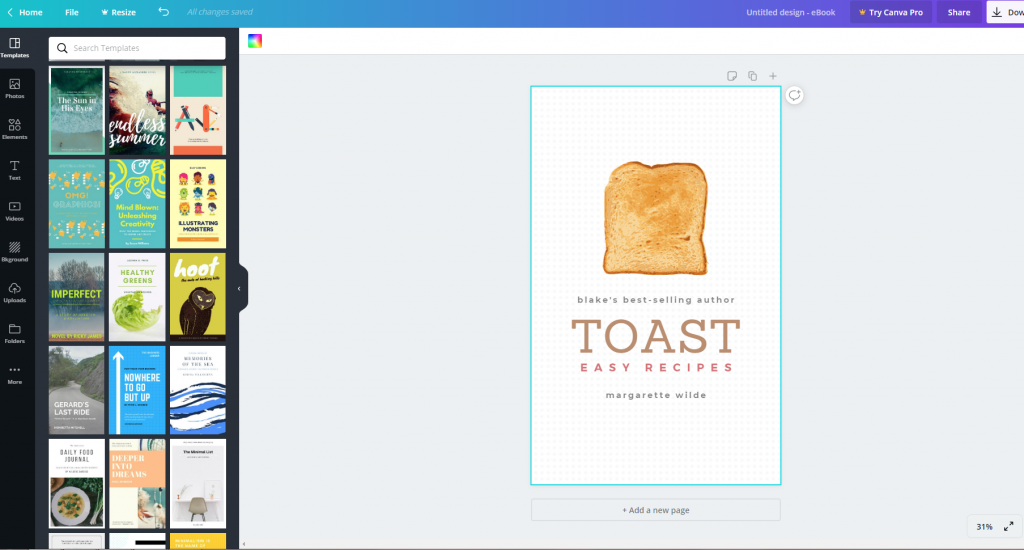1024x550 pixels.
Task: Click the duplicate page icon
Action: point(752,76)
